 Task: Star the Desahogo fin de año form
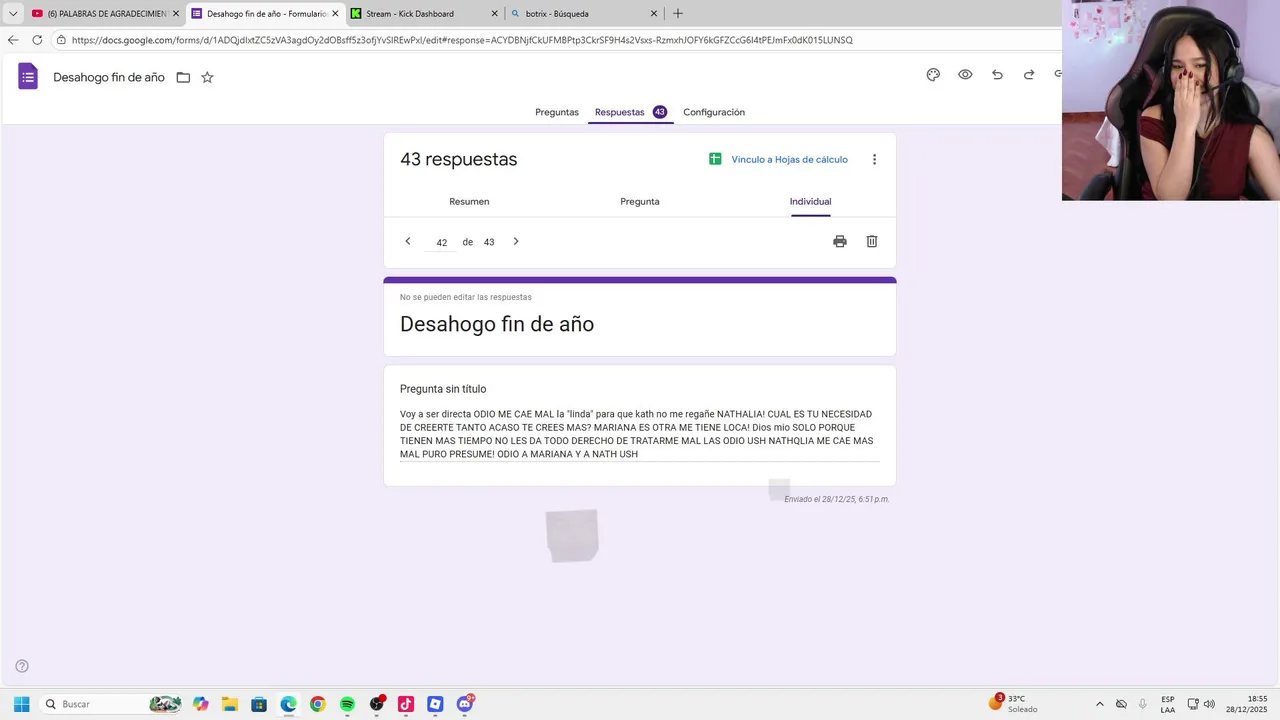pos(207,77)
